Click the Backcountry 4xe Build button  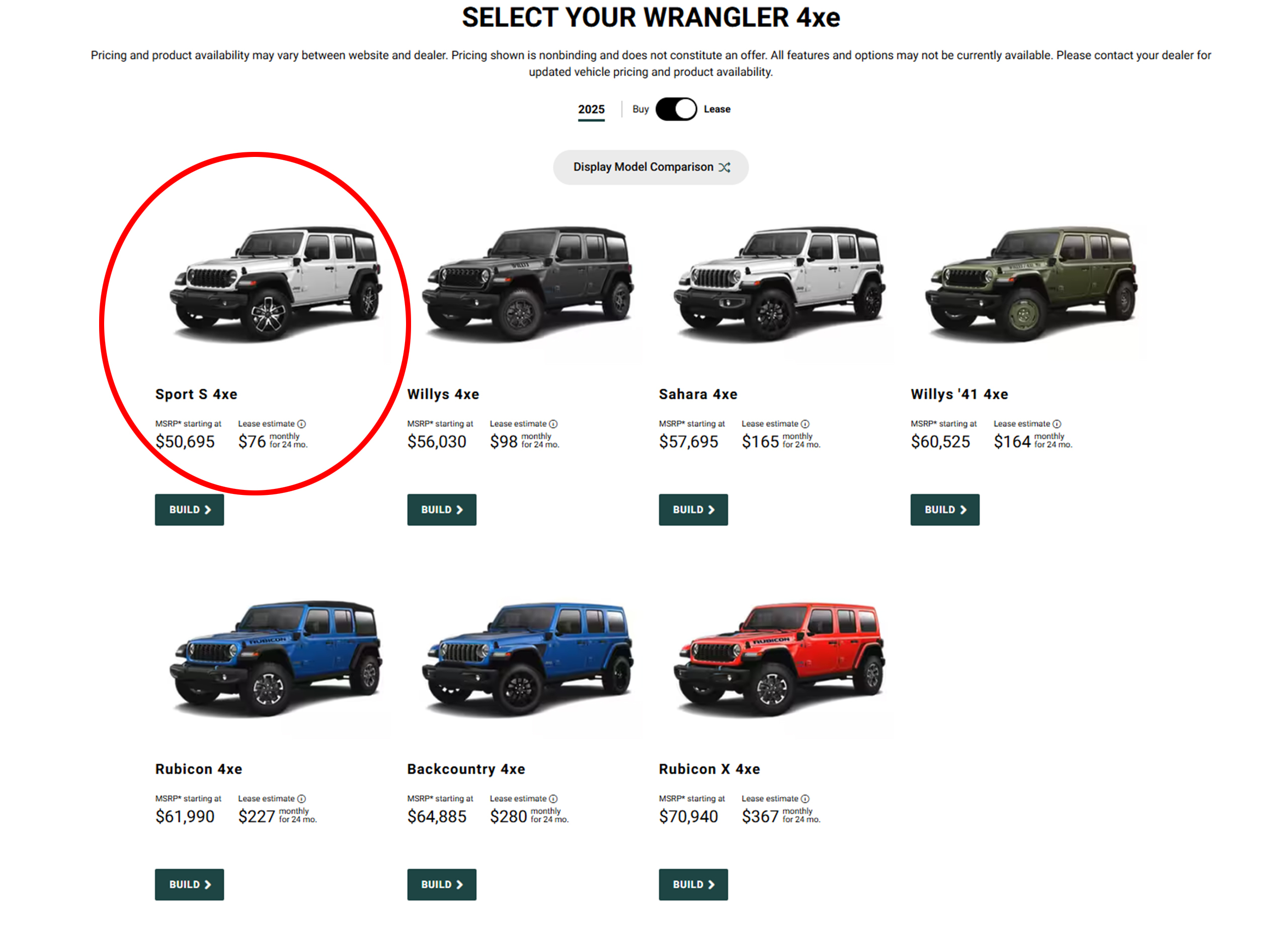441,884
